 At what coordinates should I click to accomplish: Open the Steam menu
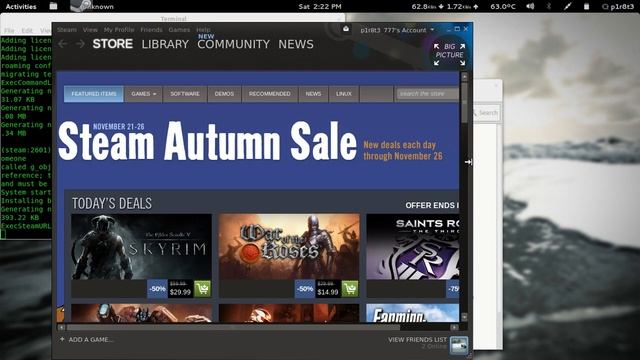(67, 30)
